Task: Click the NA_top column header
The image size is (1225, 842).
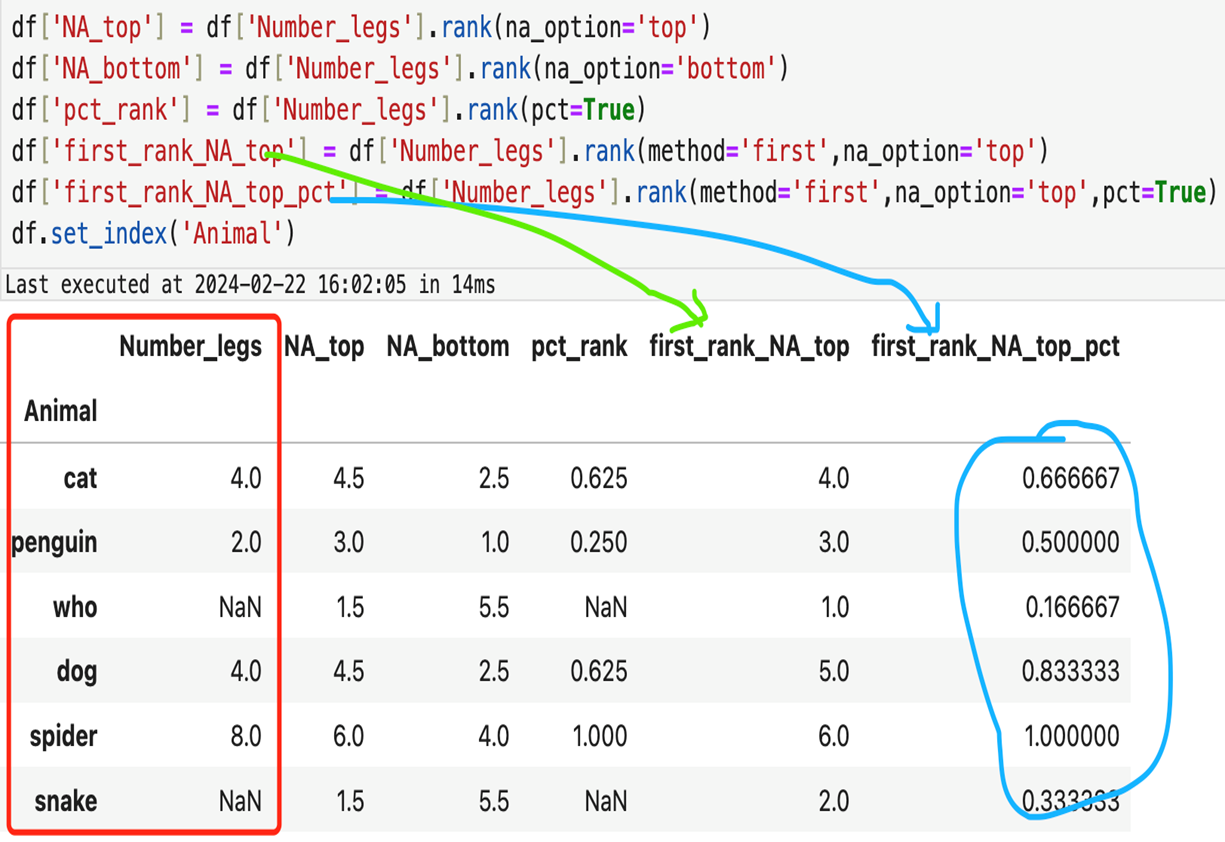Action: tap(324, 347)
